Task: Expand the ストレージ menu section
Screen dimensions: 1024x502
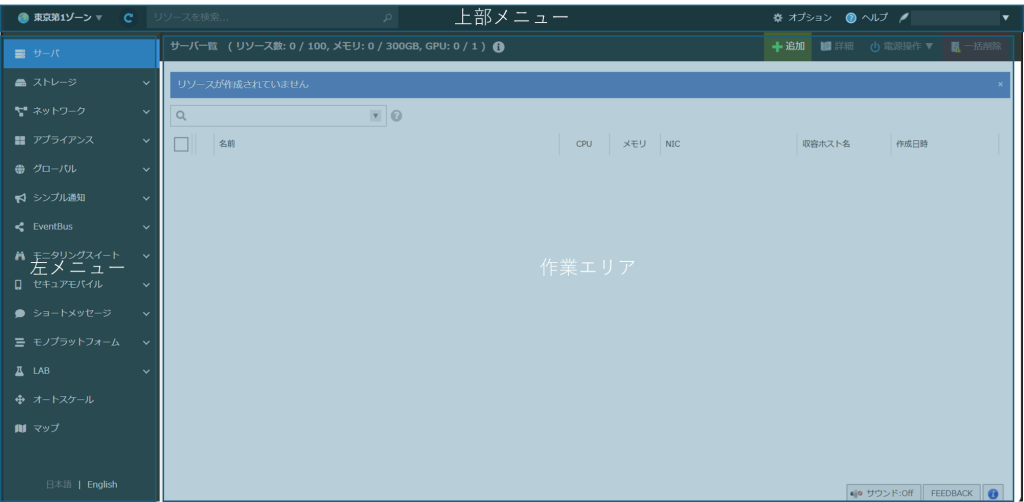Action: click(80, 82)
